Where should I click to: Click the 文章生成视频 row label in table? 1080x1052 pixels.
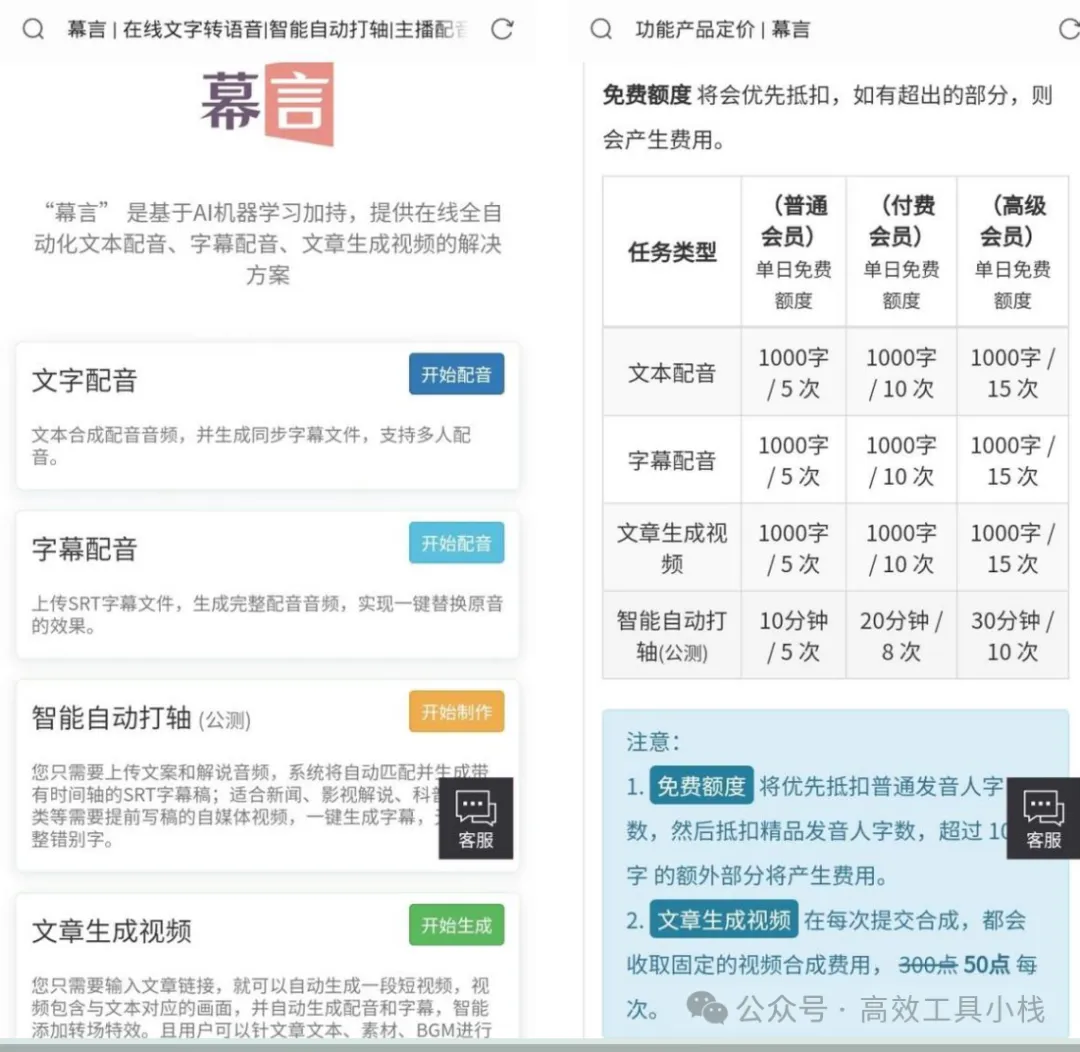672,548
